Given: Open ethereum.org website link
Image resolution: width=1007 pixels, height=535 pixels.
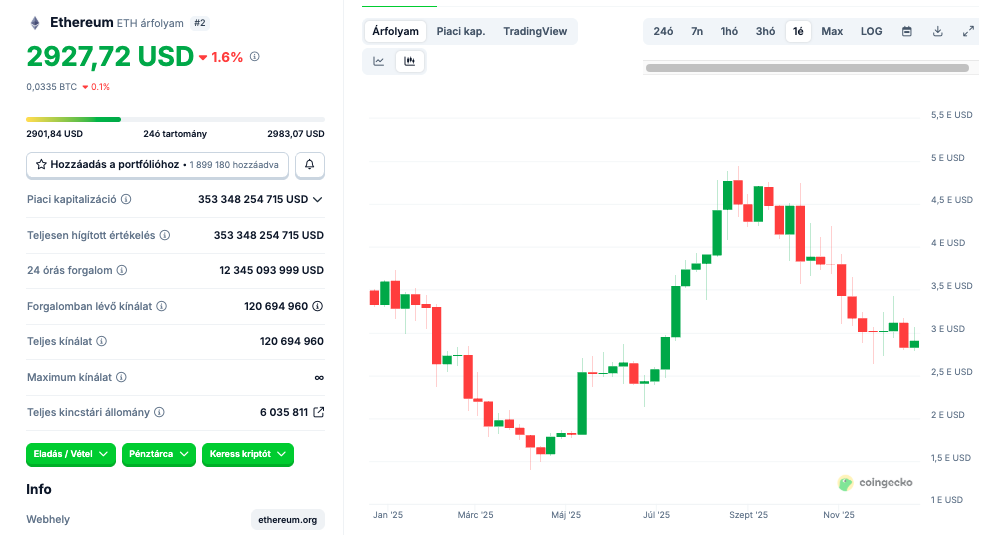Looking at the screenshot, I should click(x=288, y=520).
